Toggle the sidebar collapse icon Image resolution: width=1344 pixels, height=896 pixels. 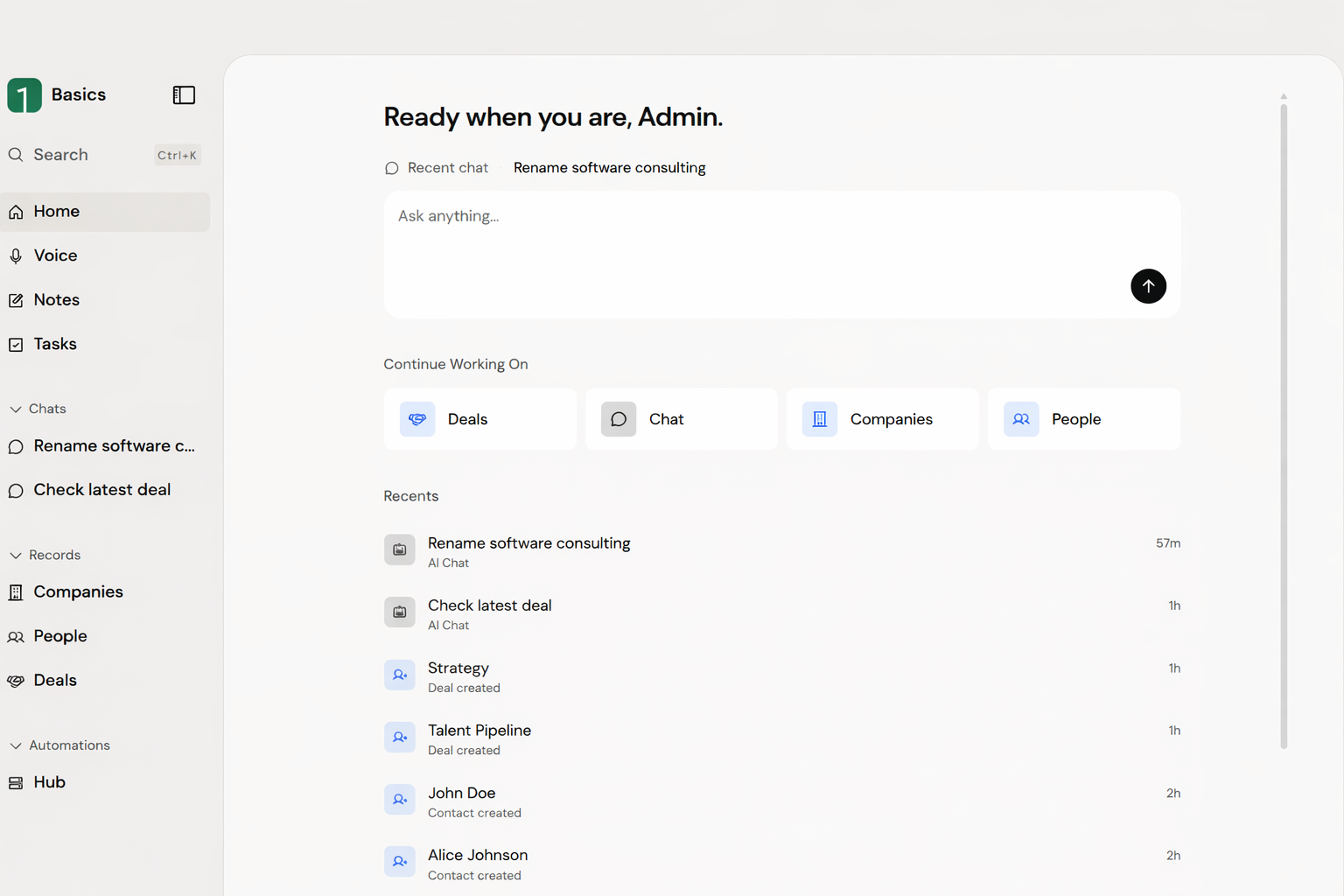coord(184,94)
